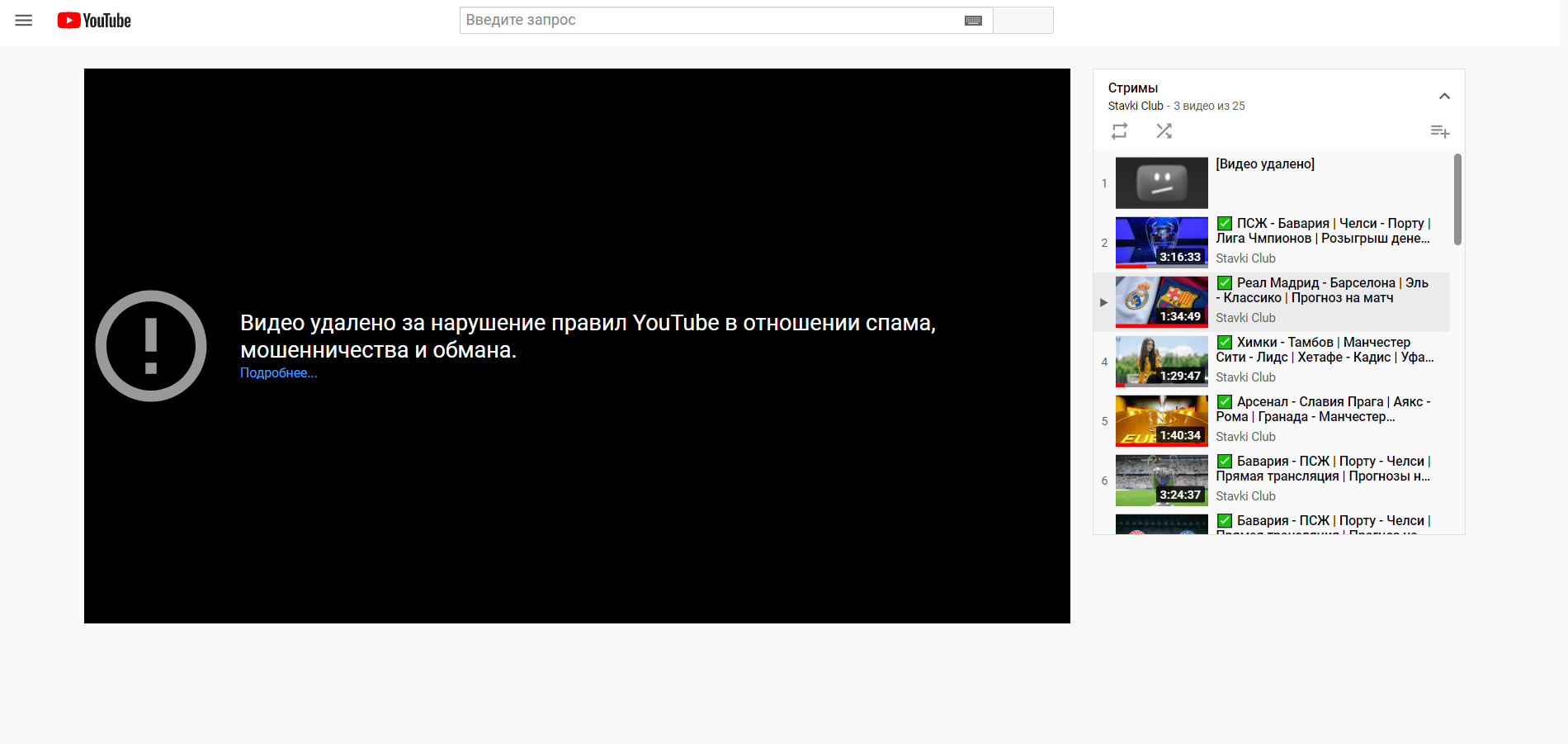The image size is (1568, 744).
Task: Open Реал Мадрид - Барселона video title
Action: pos(1323,291)
